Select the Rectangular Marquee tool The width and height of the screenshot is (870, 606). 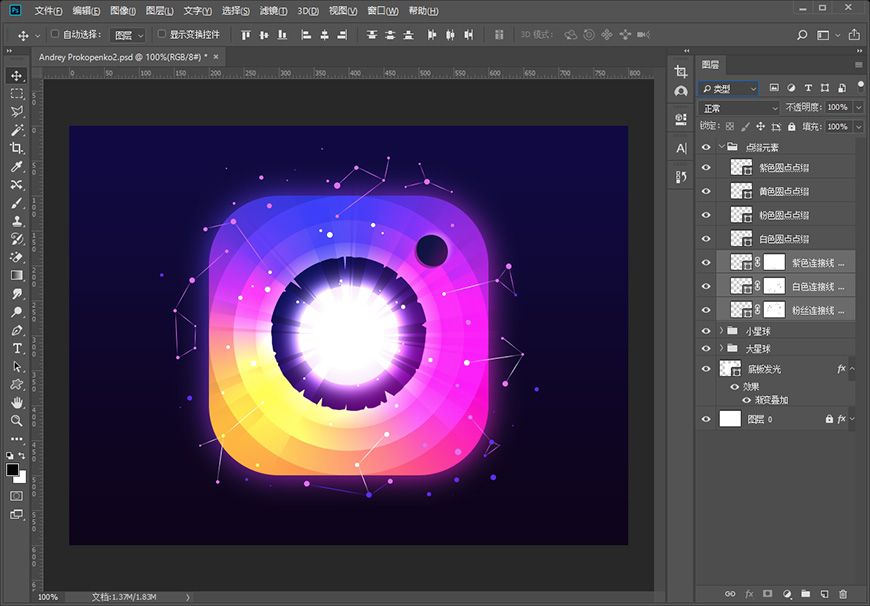pyautogui.click(x=17, y=93)
